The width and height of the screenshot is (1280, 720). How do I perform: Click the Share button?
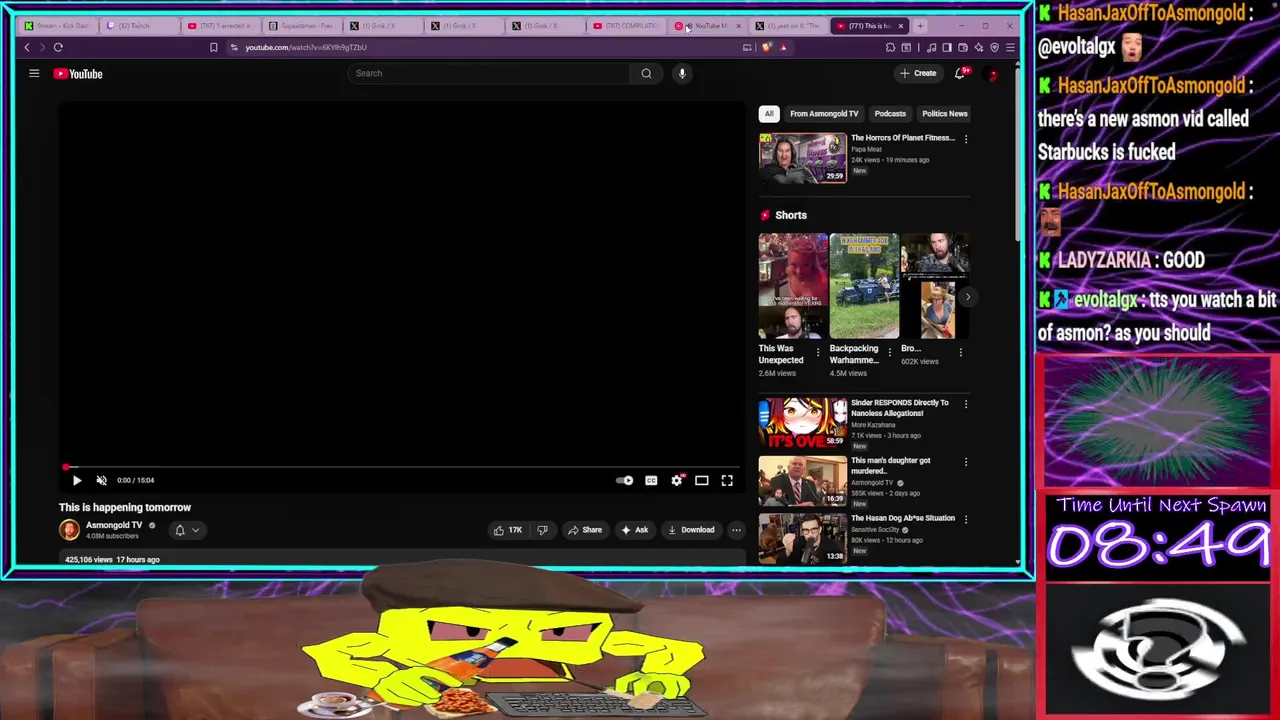click(x=585, y=530)
